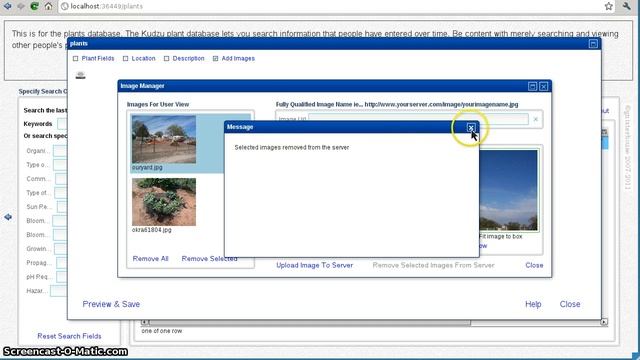The width and height of the screenshot is (640, 360).
Task: Open the browser wrench settings menu
Action: 627,6
